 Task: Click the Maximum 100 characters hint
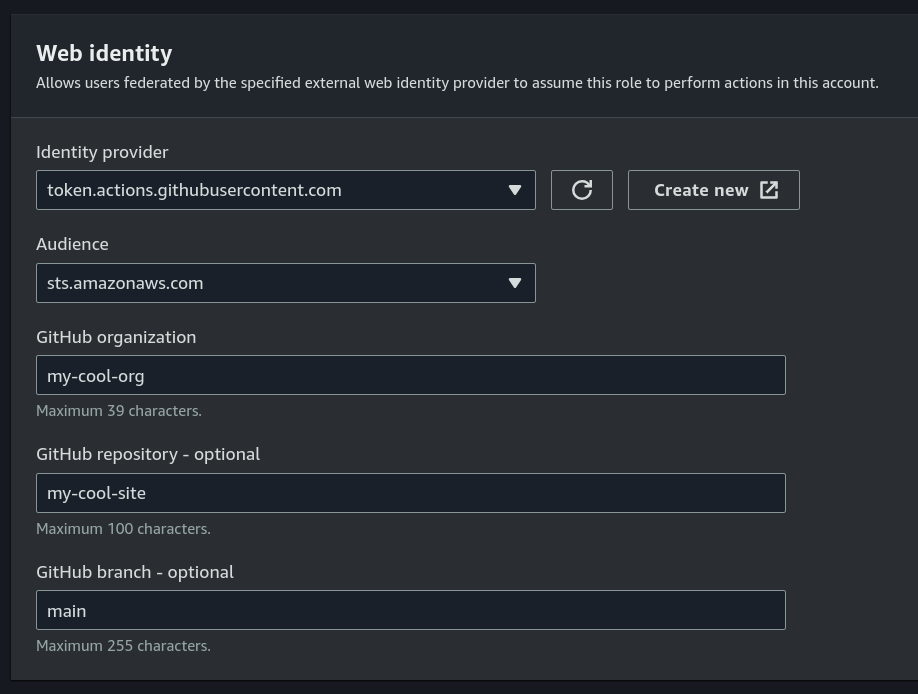(123, 529)
